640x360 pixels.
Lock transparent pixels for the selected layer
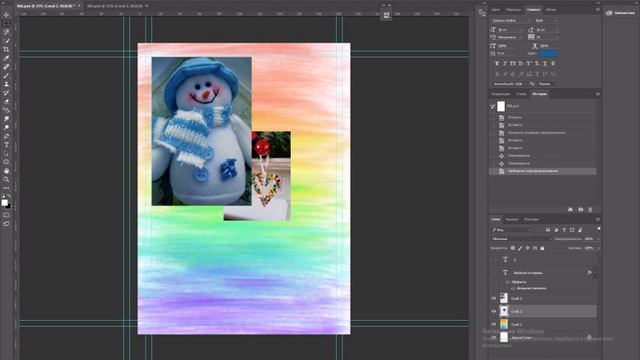(x=513, y=248)
